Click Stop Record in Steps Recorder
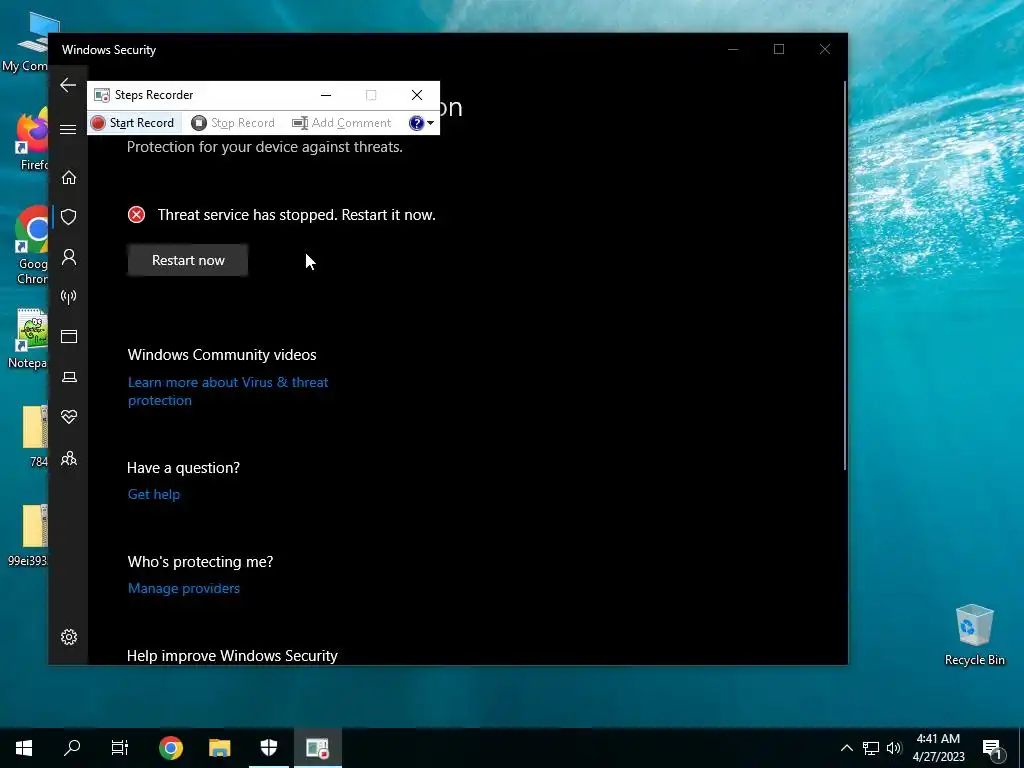Image resolution: width=1024 pixels, height=768 pixels. (x=233, y=123)
